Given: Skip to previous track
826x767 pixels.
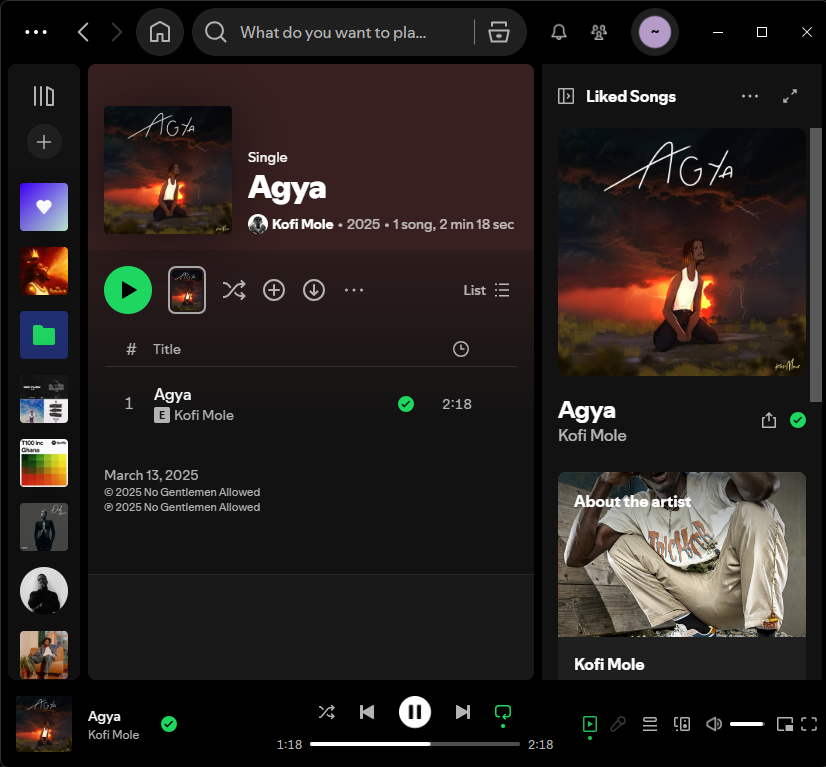Looking at the screenshot, I should [367, 712].
